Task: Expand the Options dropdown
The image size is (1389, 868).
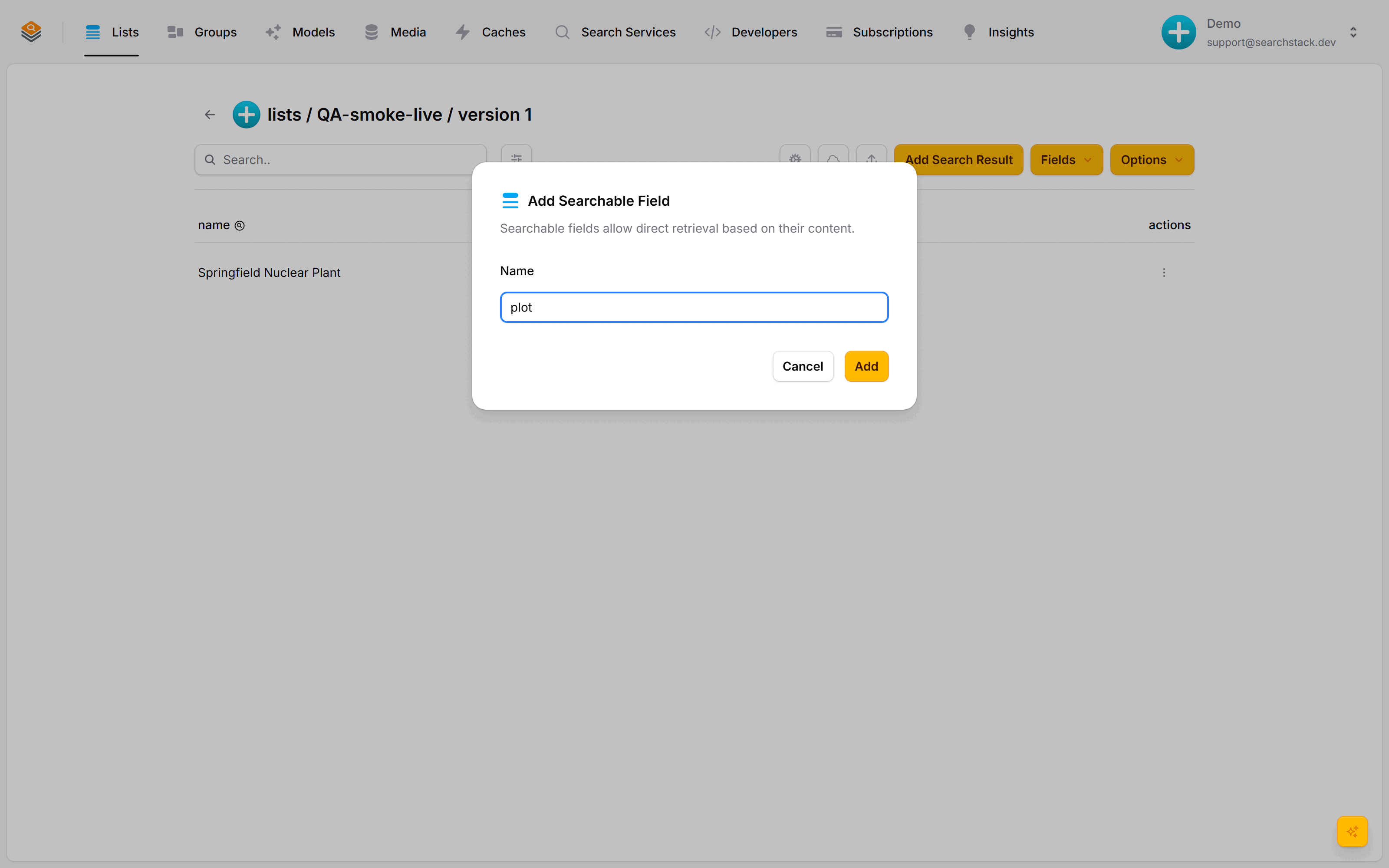Action: (x=1152, y=160)
